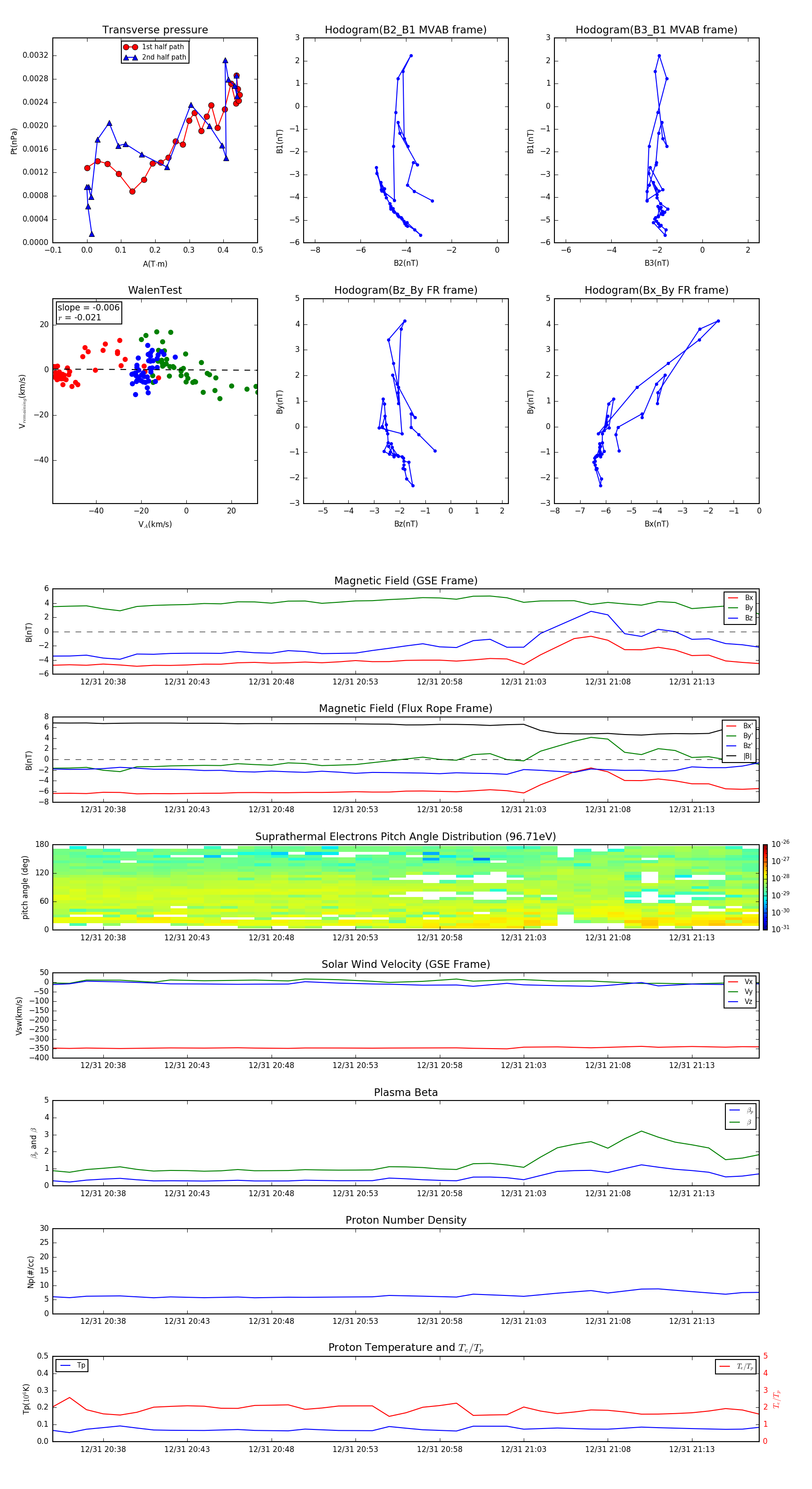Click the Bx entry in GSE field legend

coord(740,598)
